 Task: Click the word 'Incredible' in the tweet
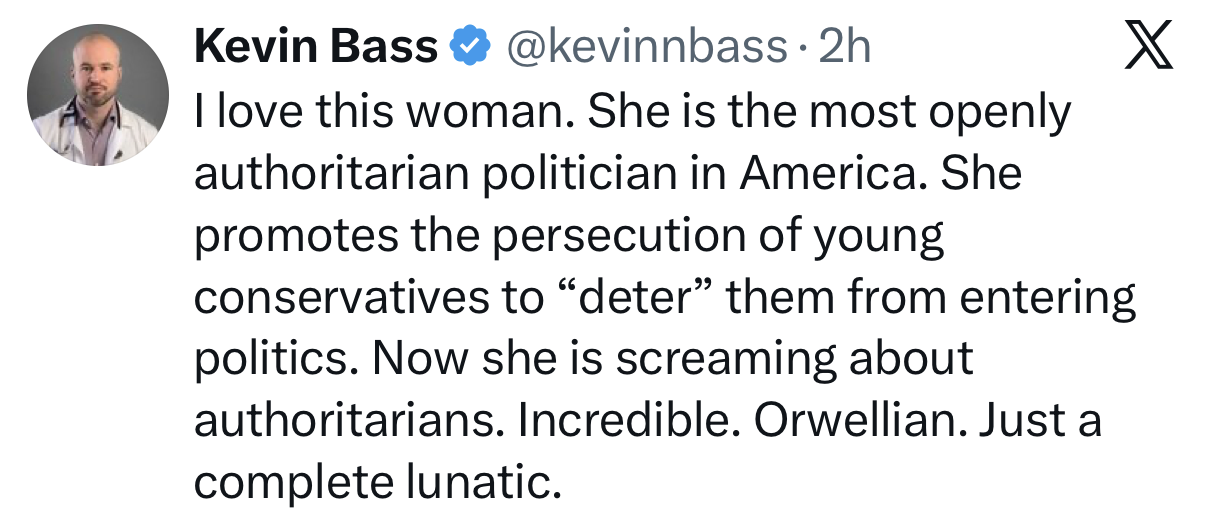pos(628,421)
